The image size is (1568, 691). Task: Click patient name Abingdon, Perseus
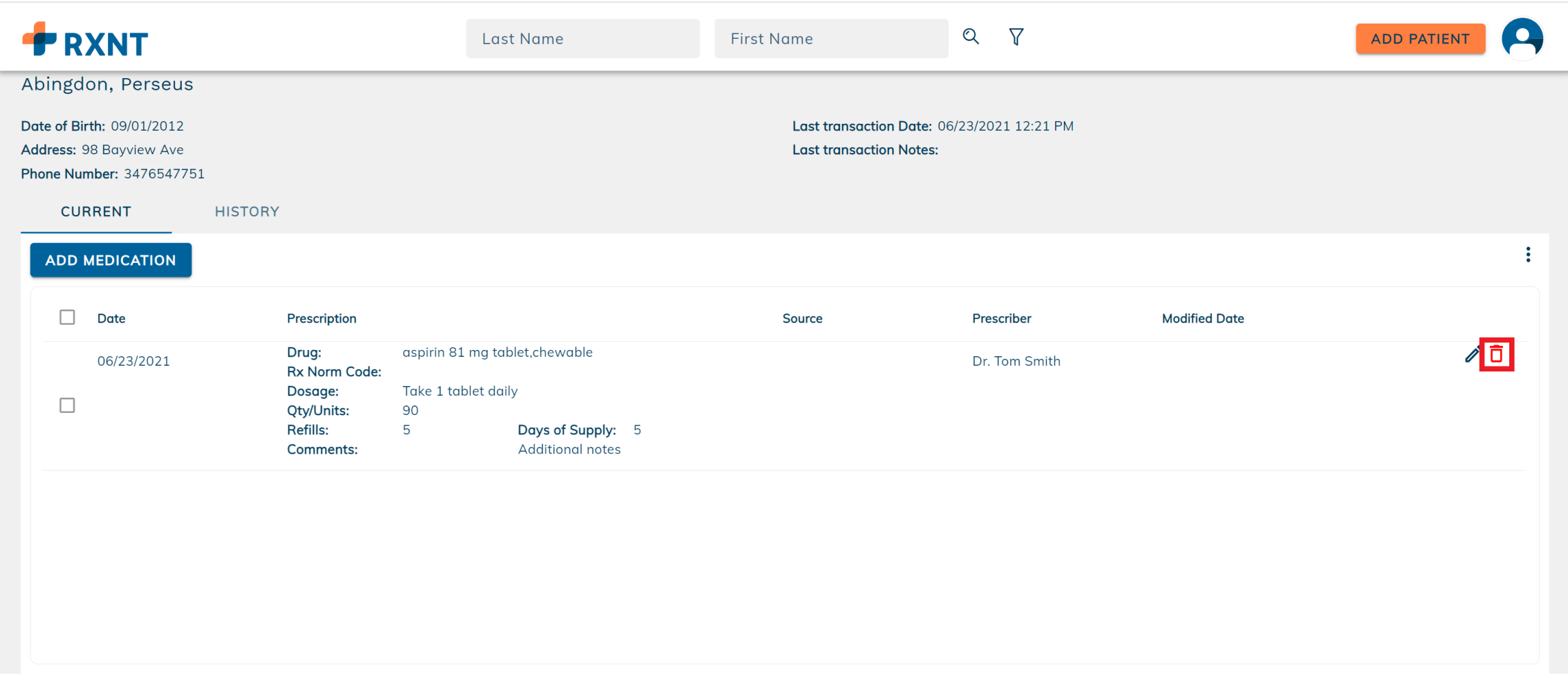(x=107, y=84)
